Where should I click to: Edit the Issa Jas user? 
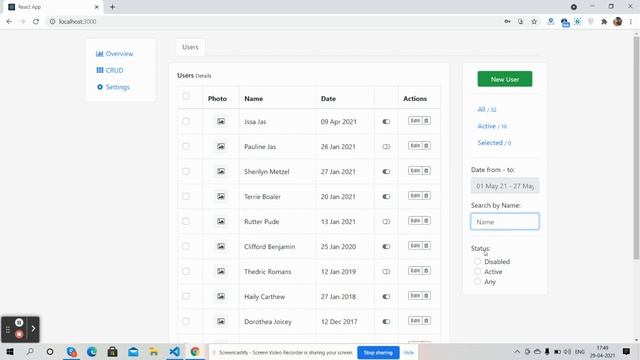pyautogui.click(x=415, y=121)
